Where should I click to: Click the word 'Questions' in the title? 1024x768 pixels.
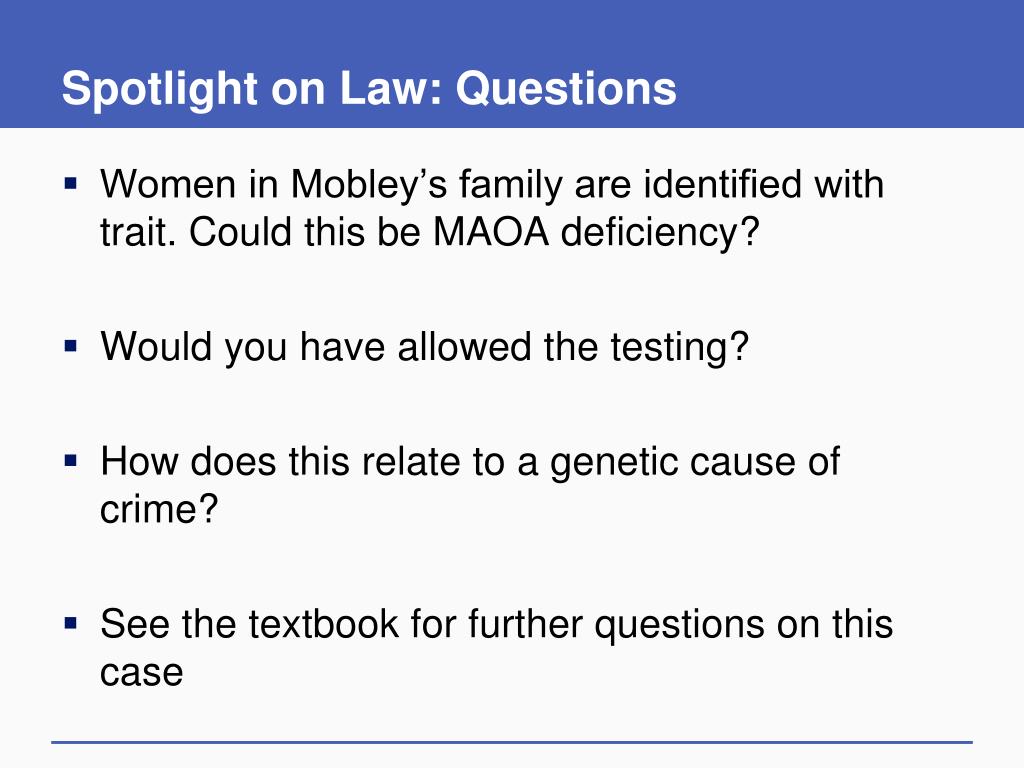pyautogui.click(x=566, y=88)
